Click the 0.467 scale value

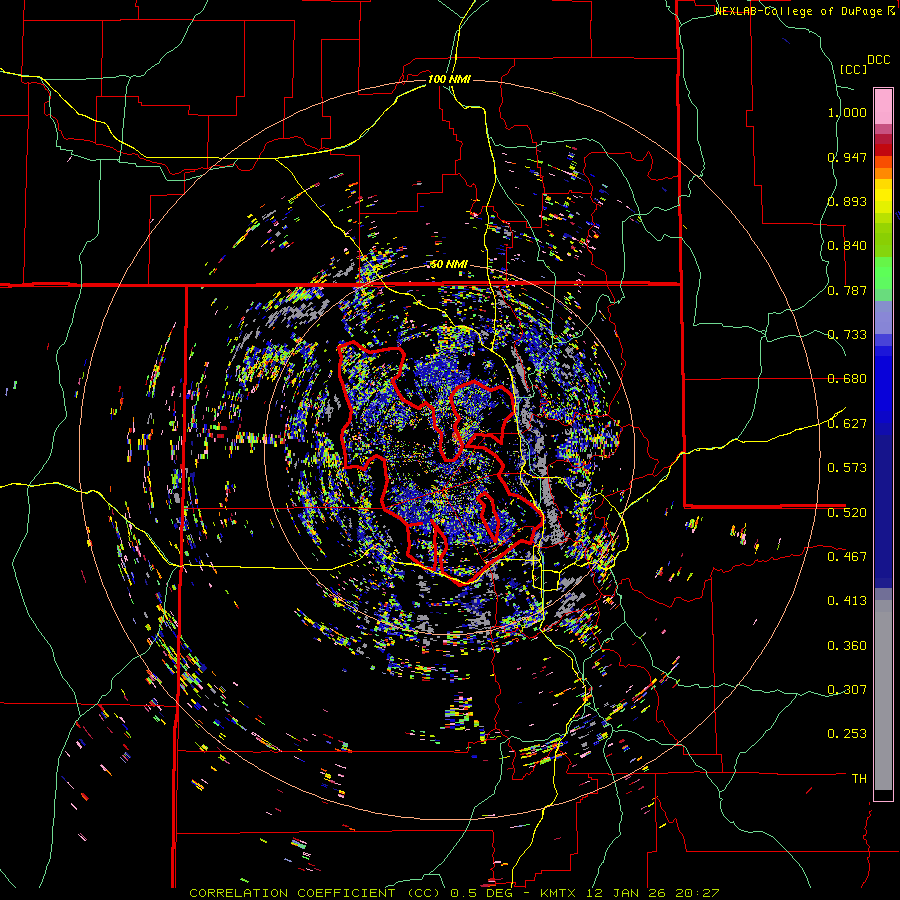[847, 557]
